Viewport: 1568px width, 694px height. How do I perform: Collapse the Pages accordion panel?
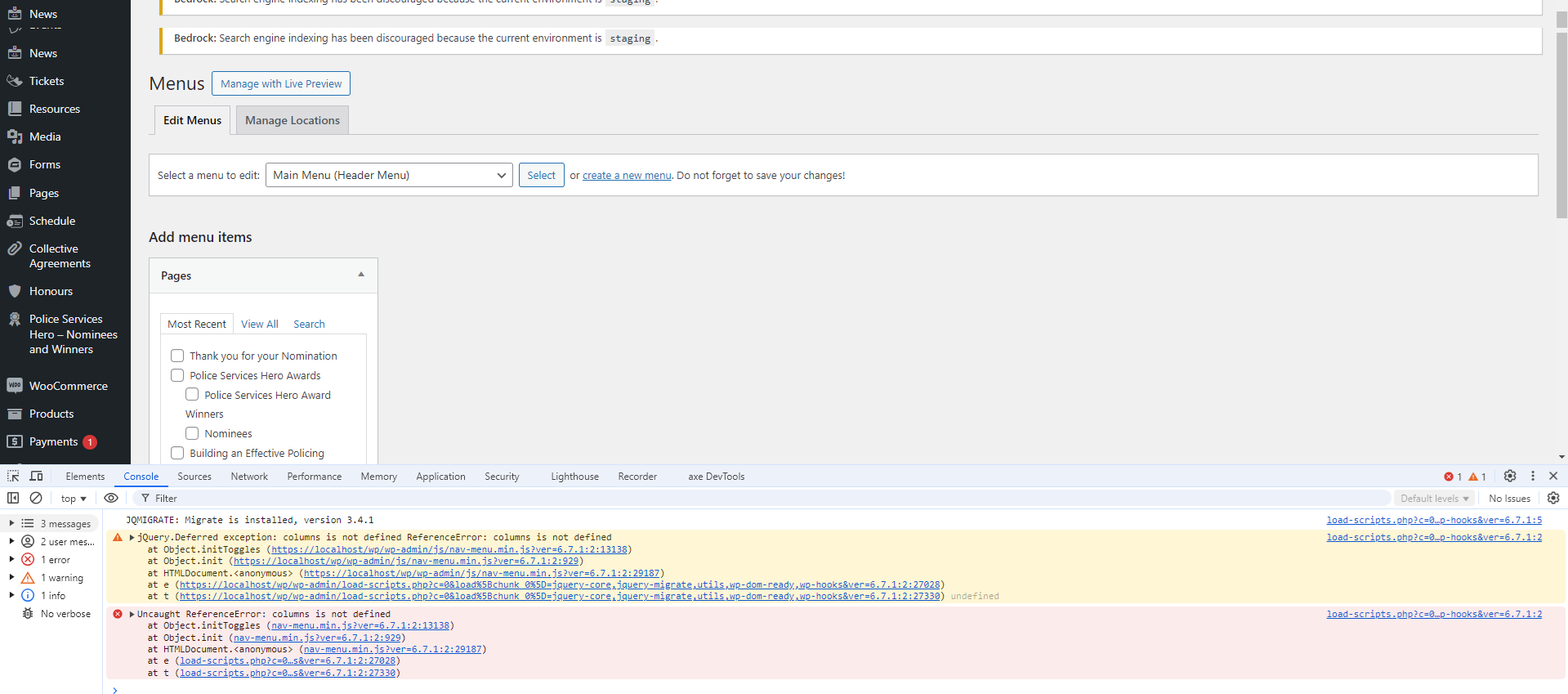pyautogui.click(x=360, y=275)
